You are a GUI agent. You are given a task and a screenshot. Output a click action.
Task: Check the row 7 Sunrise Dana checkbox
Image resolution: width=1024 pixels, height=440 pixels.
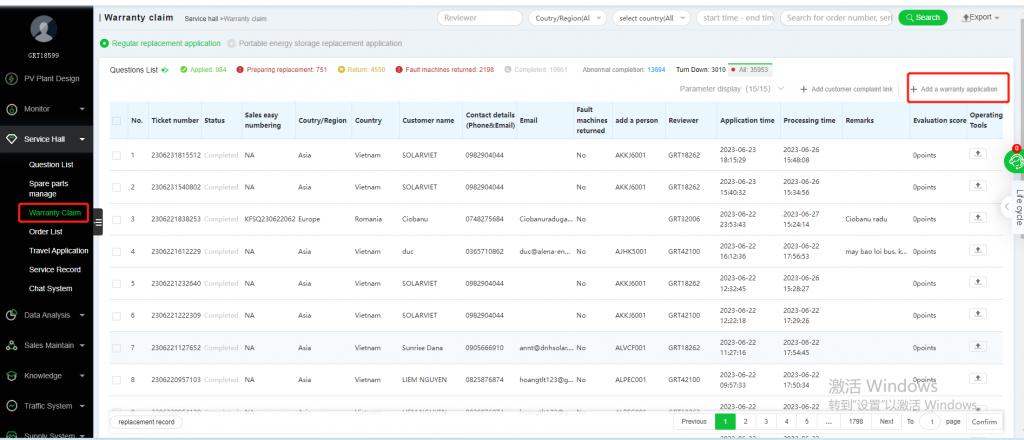[x=116, y=348]
